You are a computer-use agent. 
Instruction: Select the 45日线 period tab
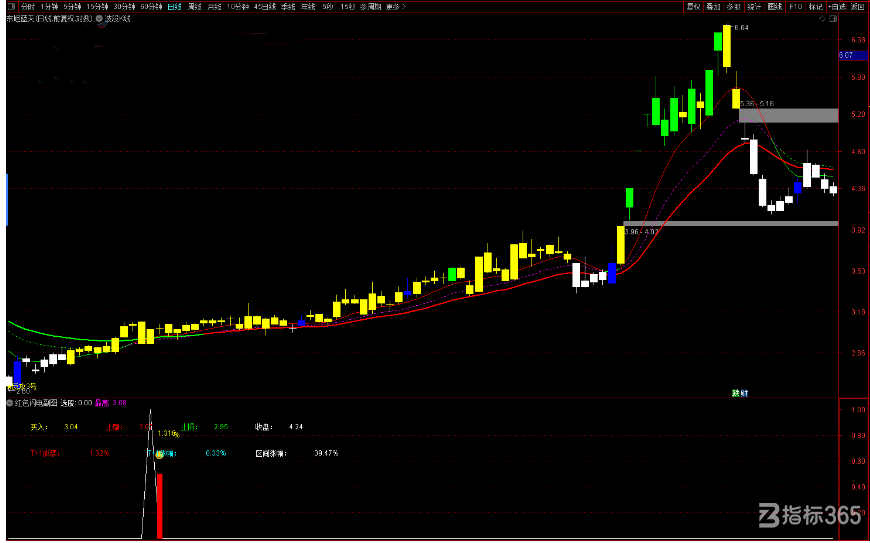coord(264,7)
